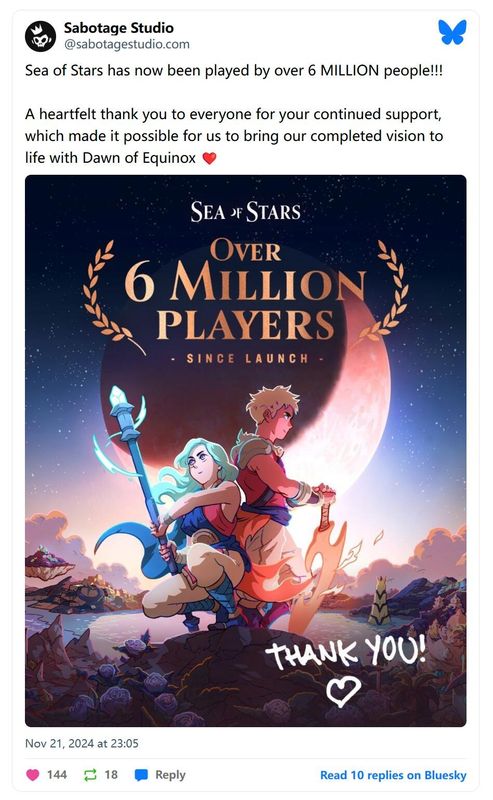Click the Sea of Stars logo in the image
The width and height of the screenshot is (493, 800).
coord(245,212)
